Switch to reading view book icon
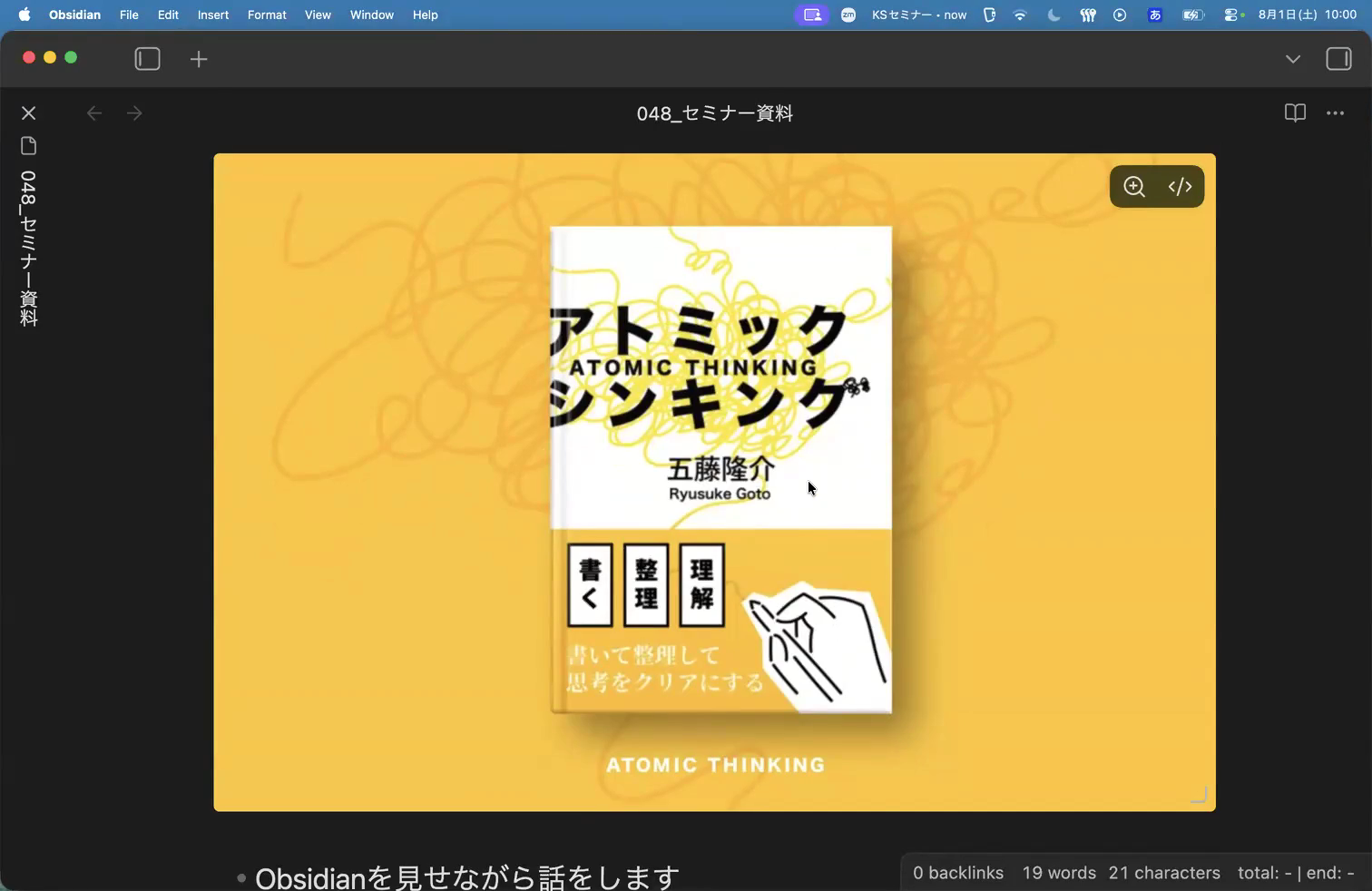This screenshot has width=1372, height=891. [x=1295, y=113]
